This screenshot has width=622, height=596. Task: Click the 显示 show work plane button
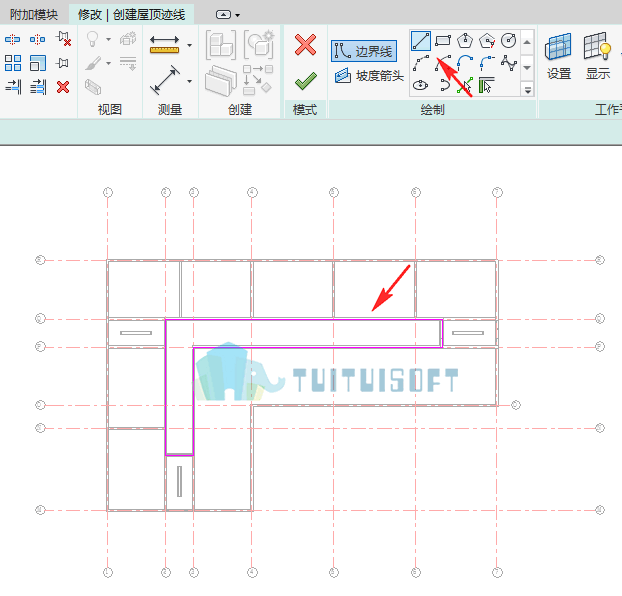(x=597, y=56)
